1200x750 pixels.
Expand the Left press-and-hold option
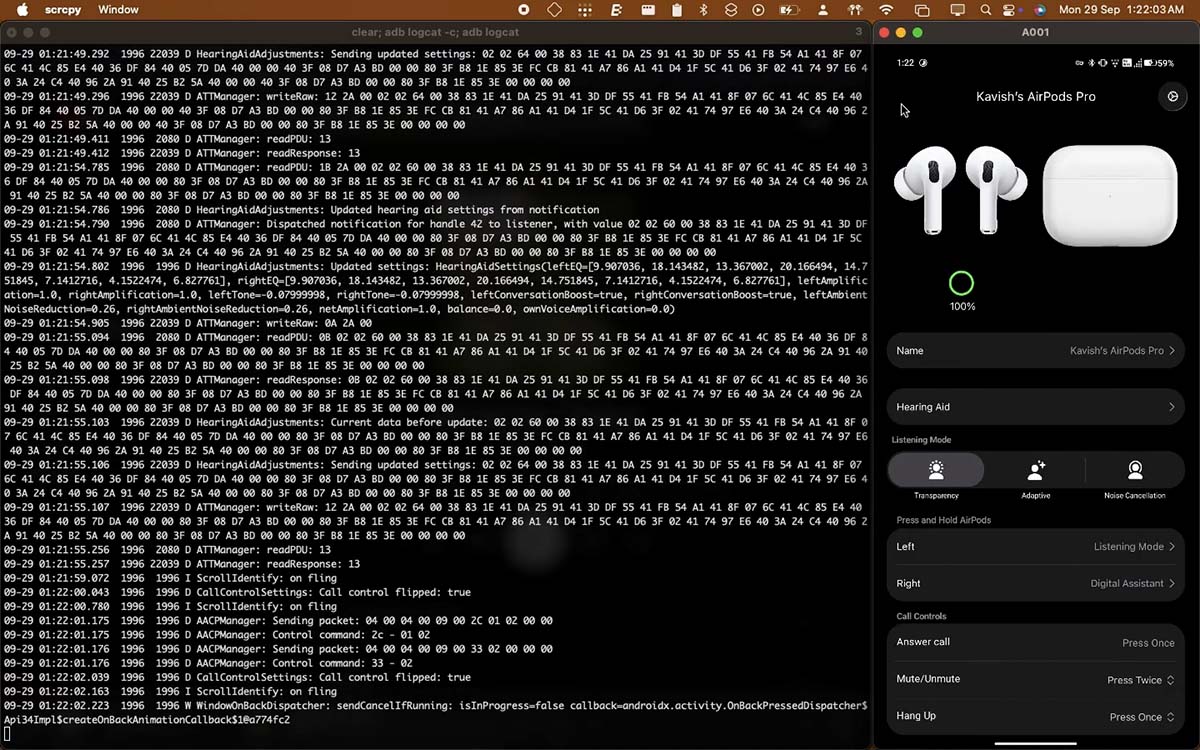tap(1035, 547)
